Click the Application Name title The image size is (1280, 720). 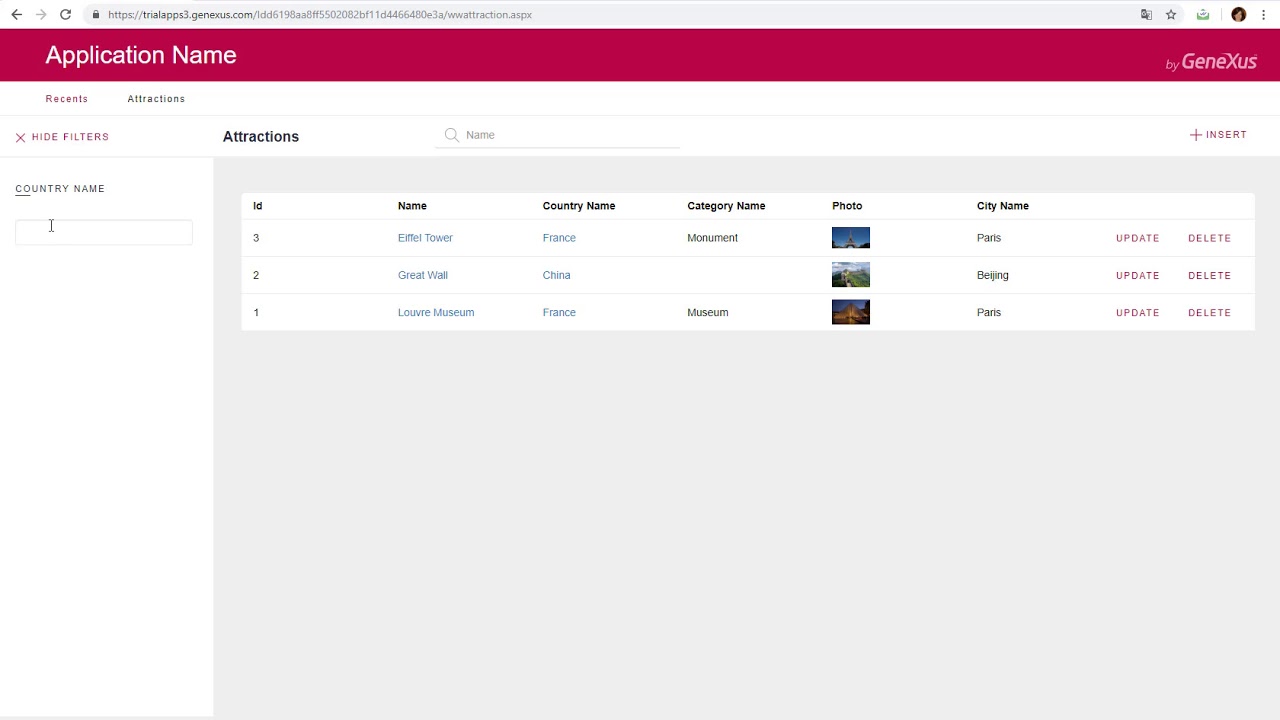pos(141,55)
